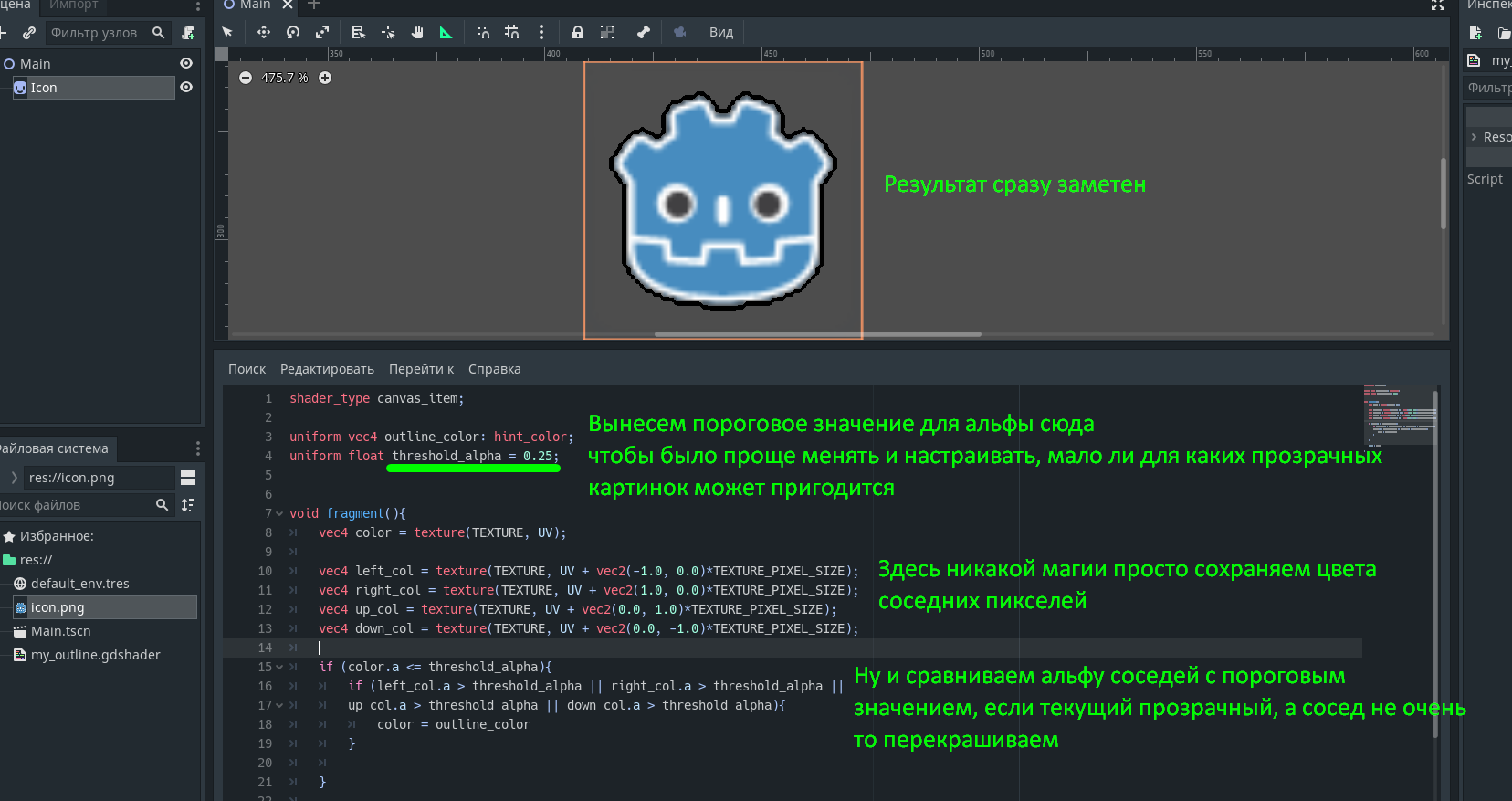Toggle visibility of Main node
This screenshot has height=801, width=1512.
click(x=186, y=63)
